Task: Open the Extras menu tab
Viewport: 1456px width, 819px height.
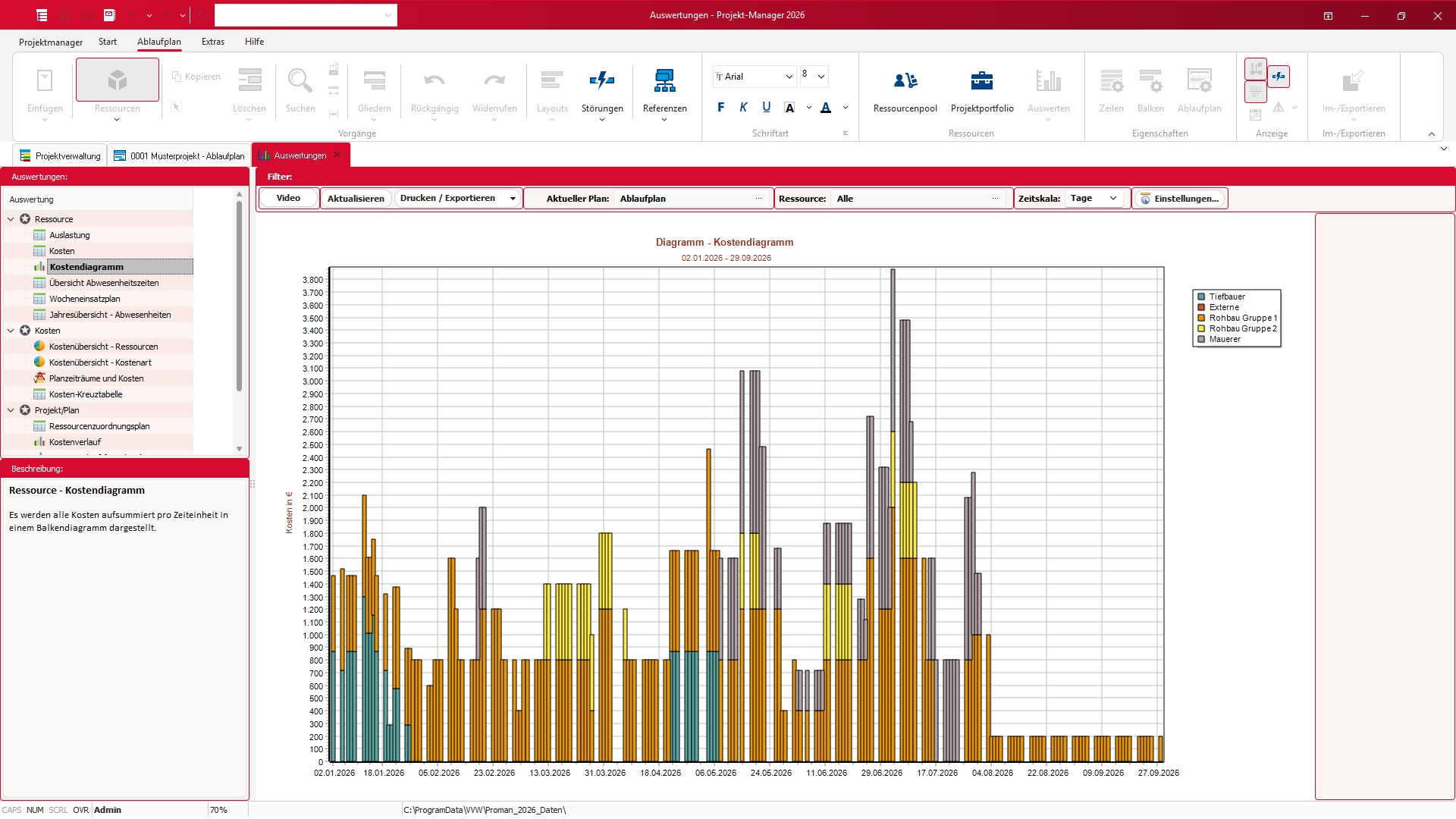Action: click(212, 42)
